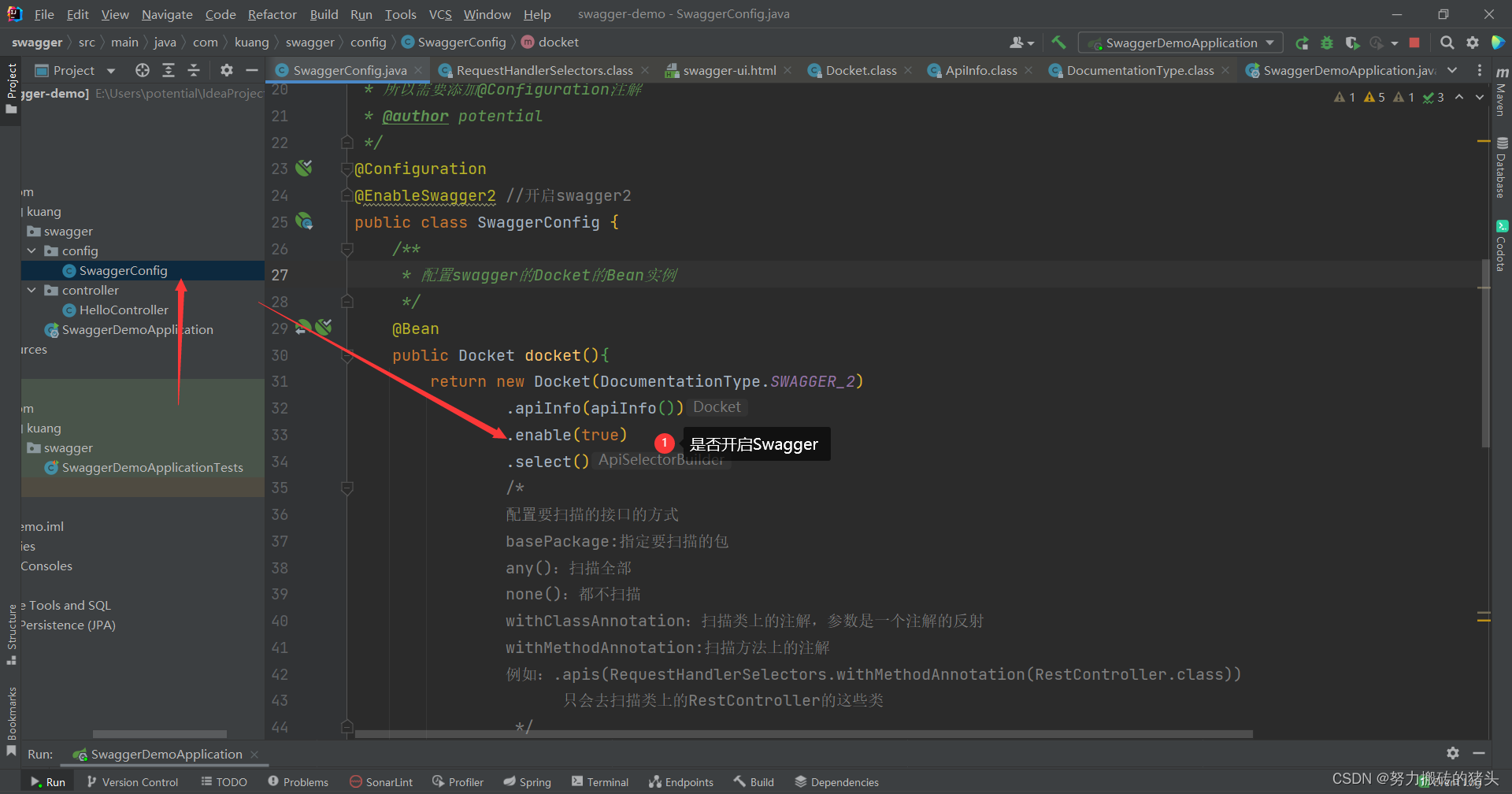Click the Build project hammer icon

tap(1058, 43)
